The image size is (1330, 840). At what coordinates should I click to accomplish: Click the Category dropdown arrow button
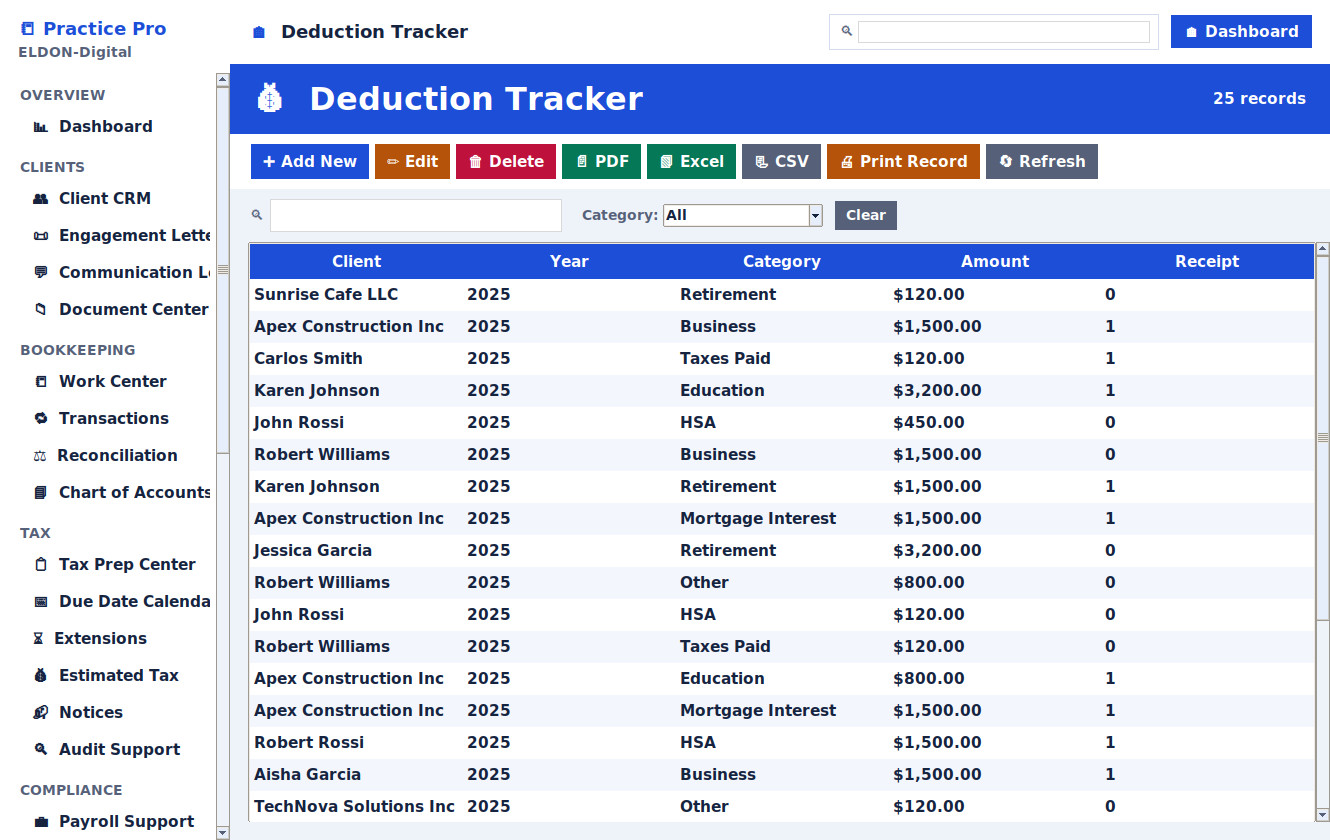click(x=815, y=215)
